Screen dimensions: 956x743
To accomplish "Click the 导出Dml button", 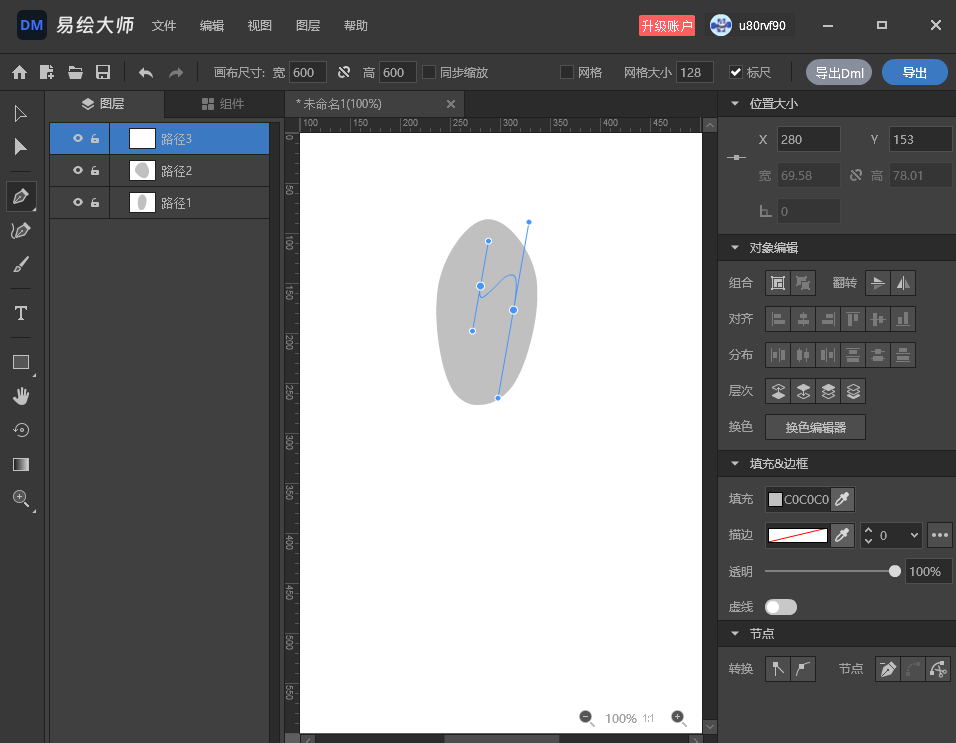I will point(839,73).
